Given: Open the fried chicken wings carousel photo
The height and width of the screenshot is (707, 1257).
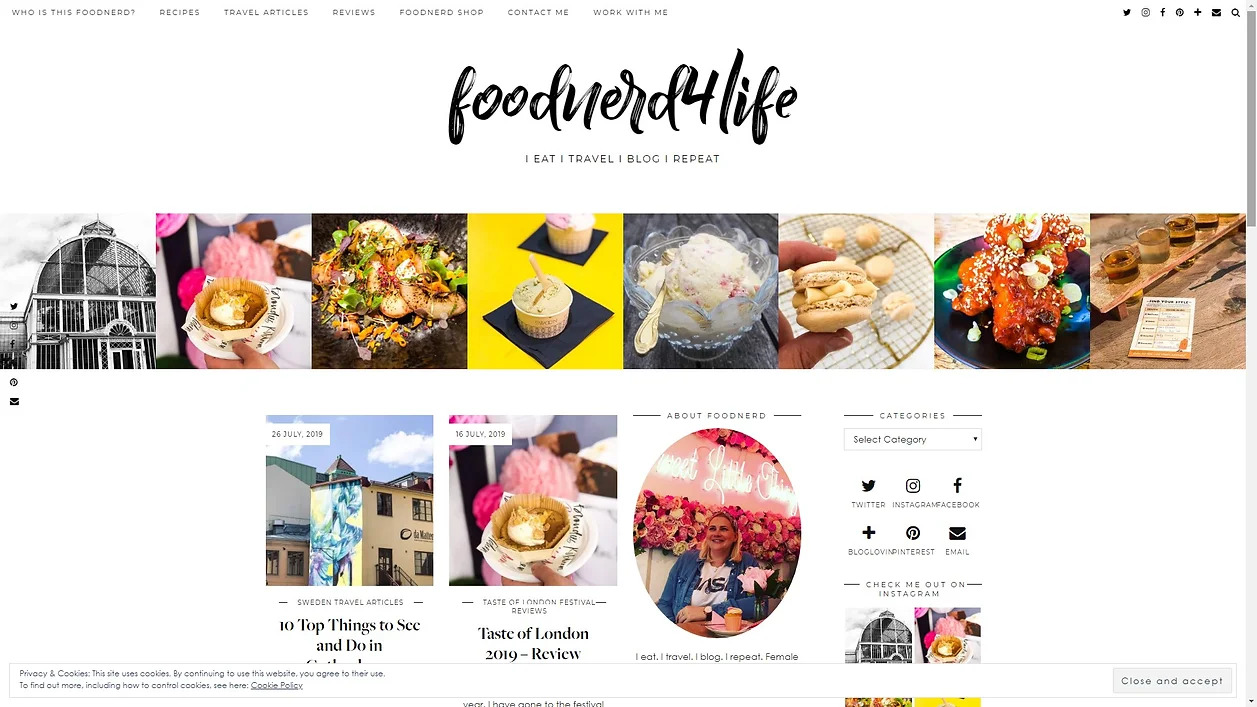Looking at the screenshot, I should (x=1012, y=291).
